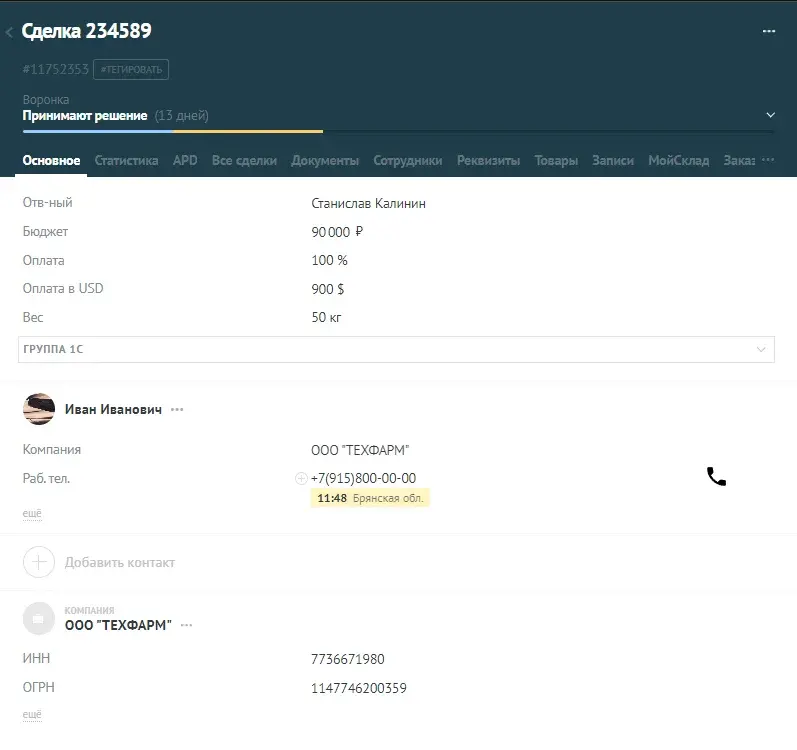Open company heading ООО "ТЕХФАРМ"
Viewport: 797px width, 750px height.
point(118,625)
